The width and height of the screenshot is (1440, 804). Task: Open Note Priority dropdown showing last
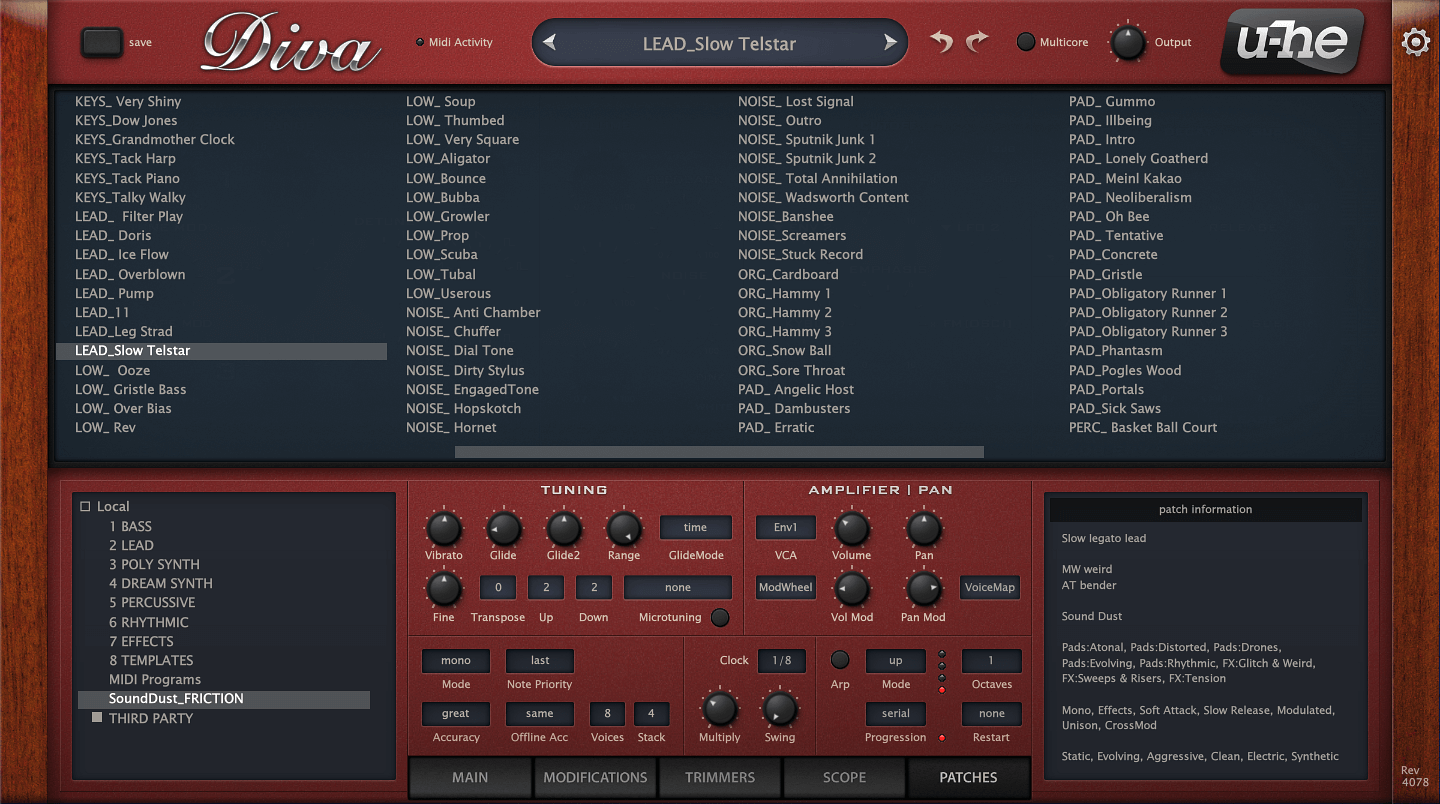pyautogui.click(x=540, y=661)
